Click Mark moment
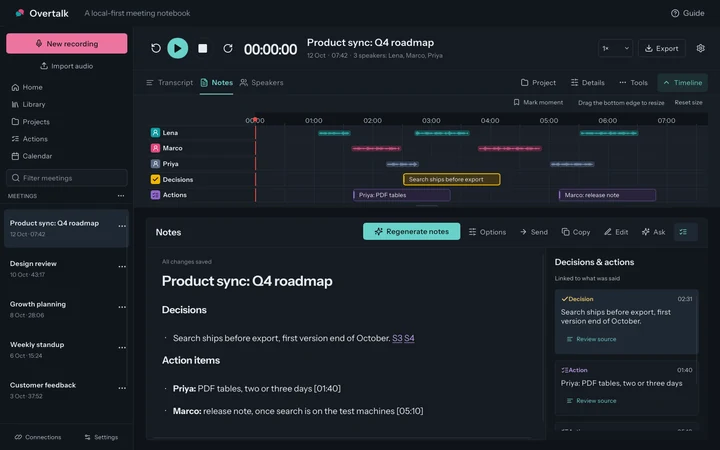Screen dimensions: 720x450 [x=538, y=102]
